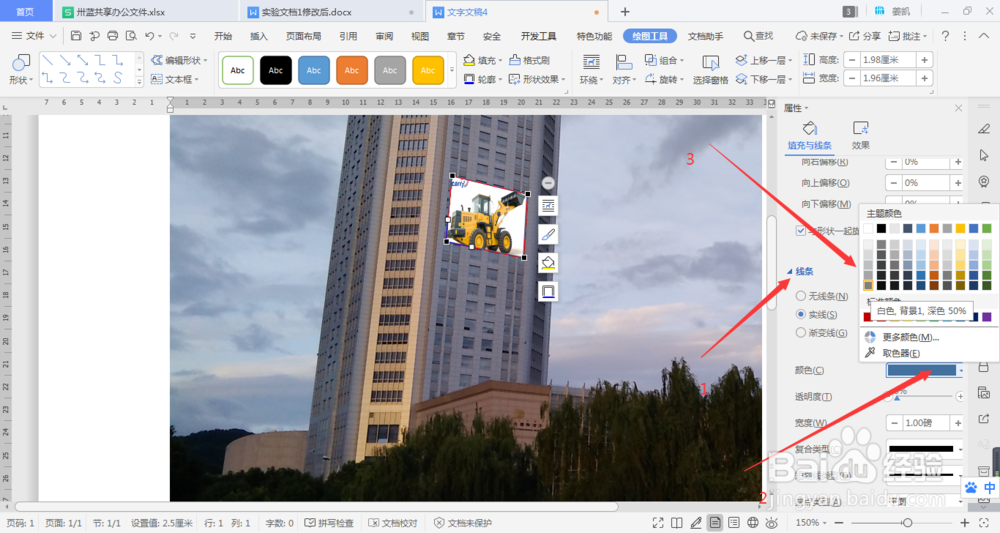Click the layout options icon beside picture

pos(547,206)
